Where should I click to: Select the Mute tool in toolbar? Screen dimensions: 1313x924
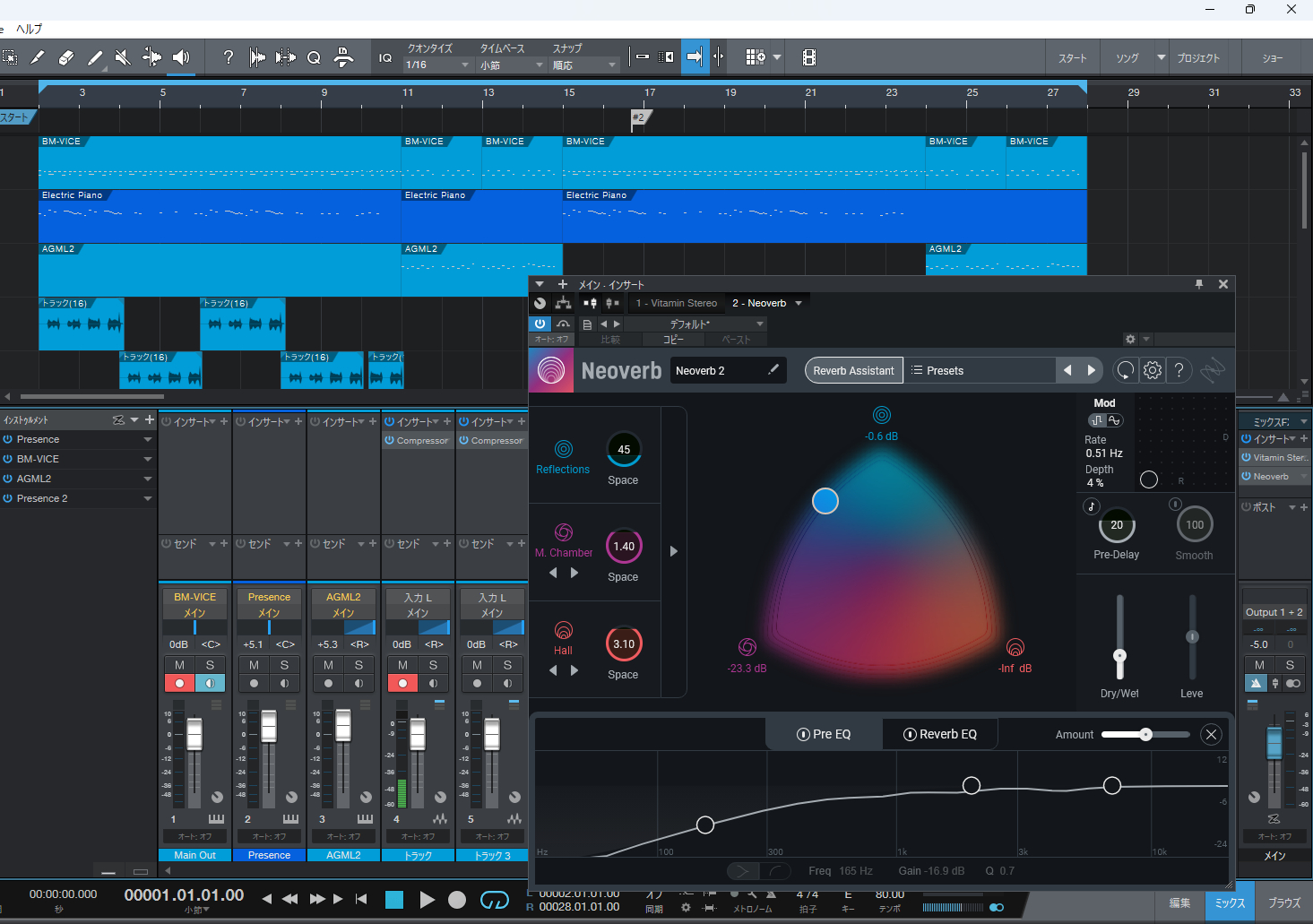pos(123,57)
